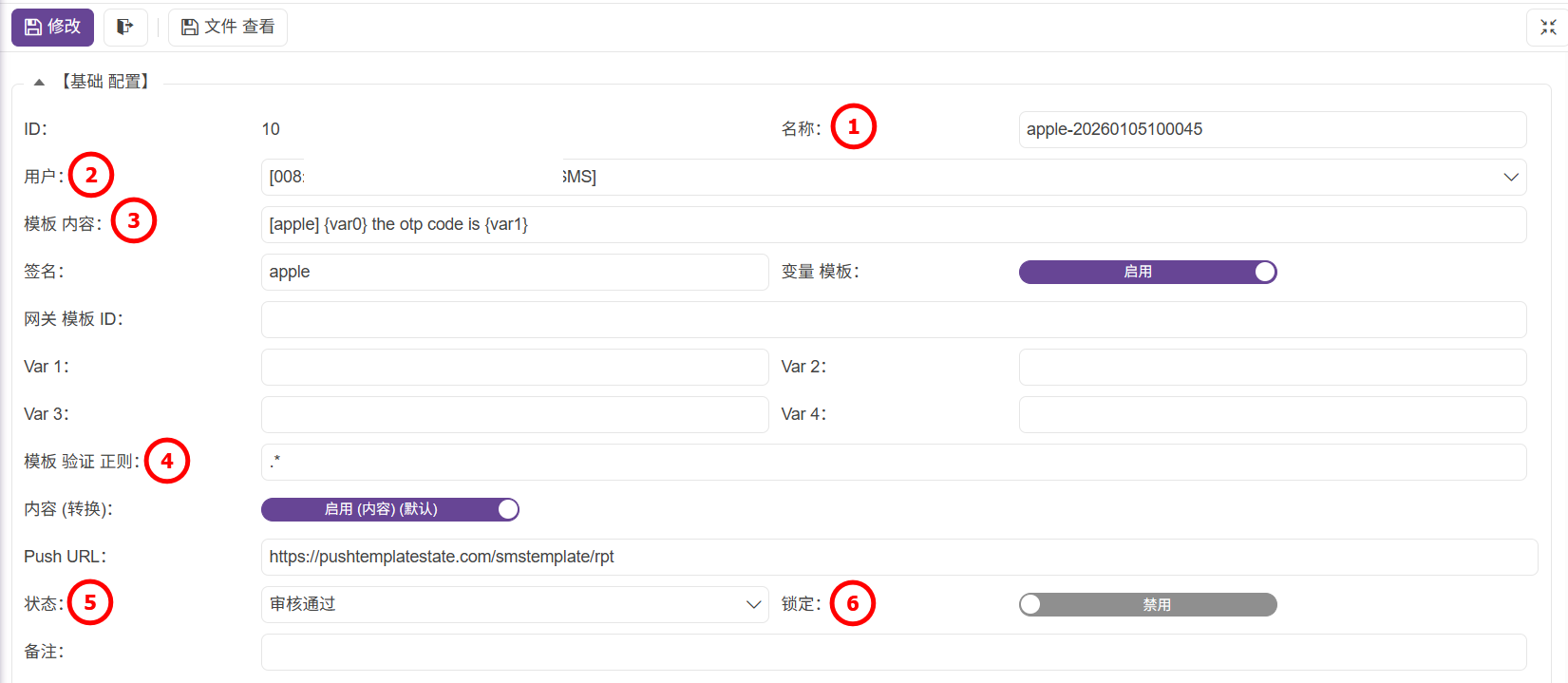Click the 备注 remarks field
This screenshot has height=683, width=1568.
(893, 653)
